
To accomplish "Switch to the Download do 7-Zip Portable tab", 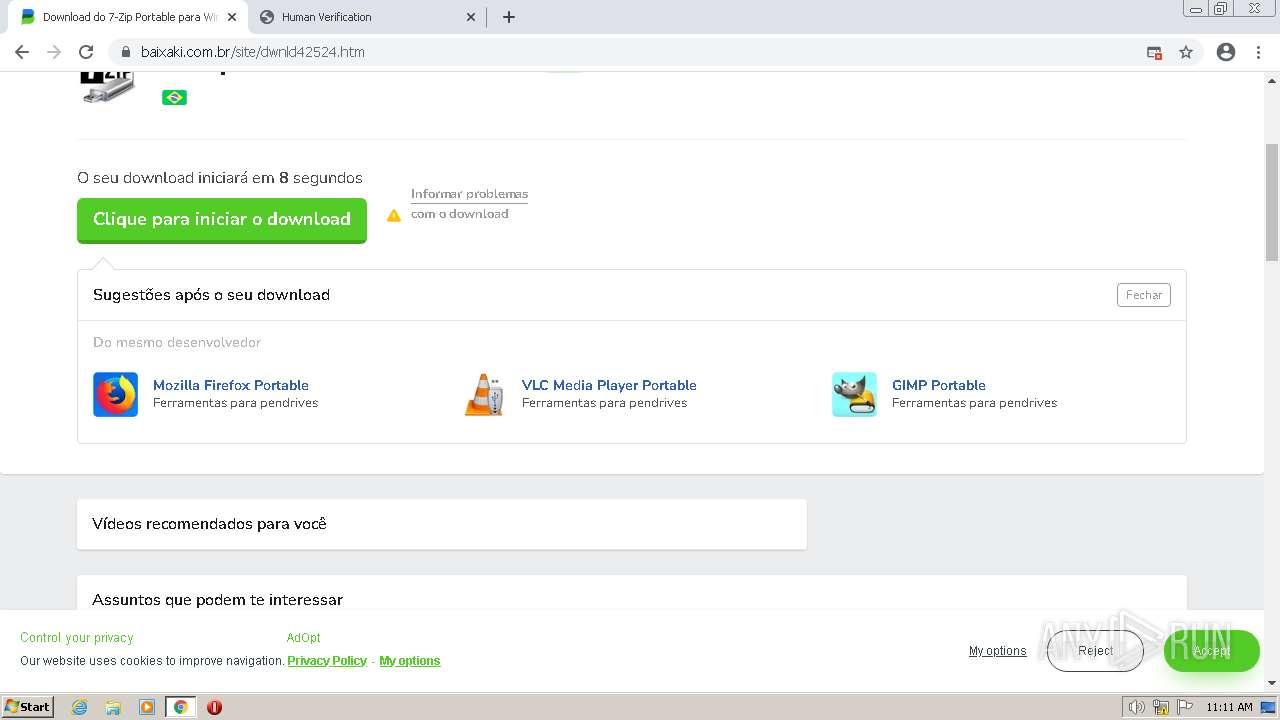I will click(x=127, y=17).
